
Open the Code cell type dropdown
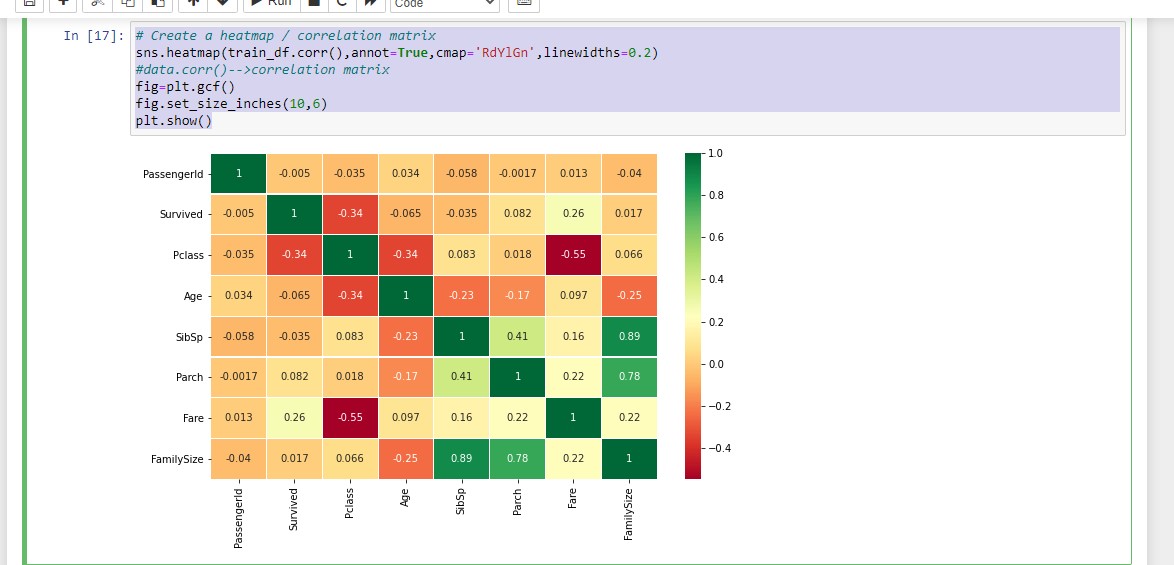[444, 3]
